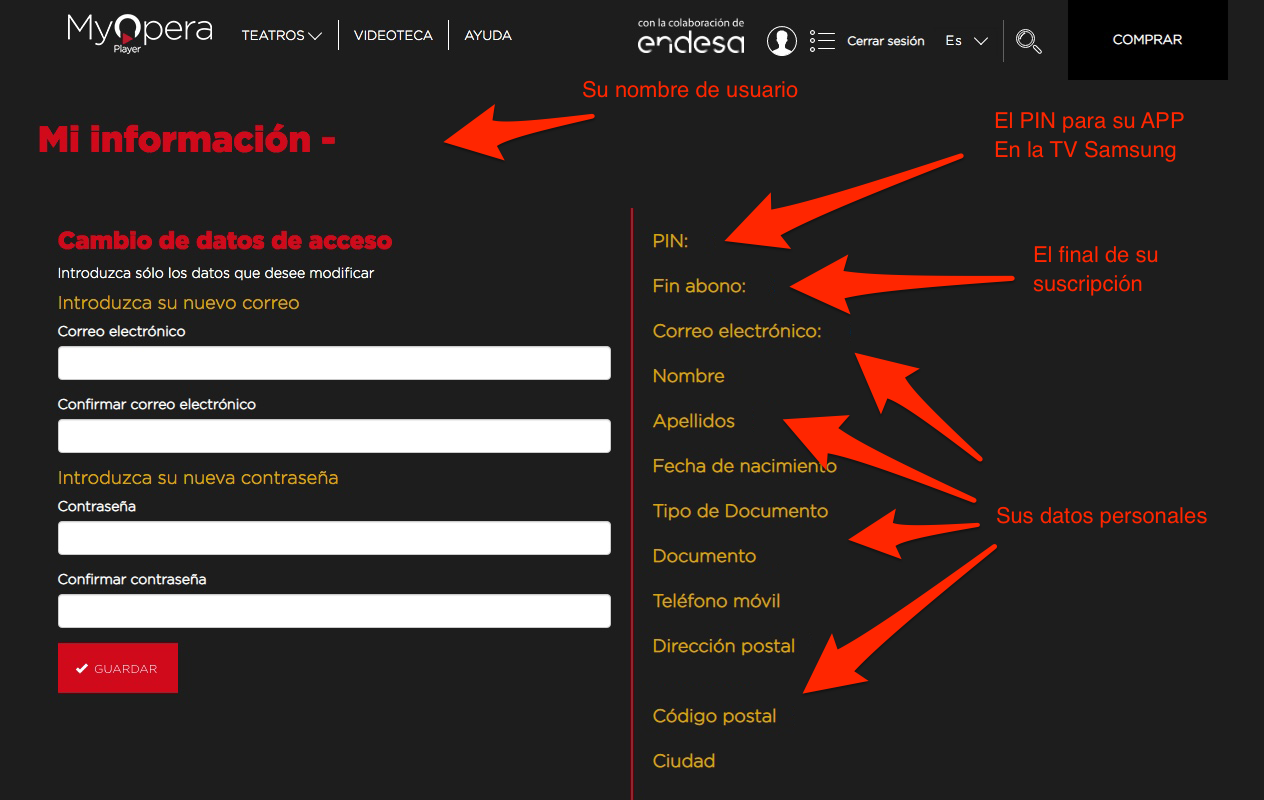The height and width of the screenshot is (800, 1264).
Task: Click the Guardar button
Action: click(118, 668)
